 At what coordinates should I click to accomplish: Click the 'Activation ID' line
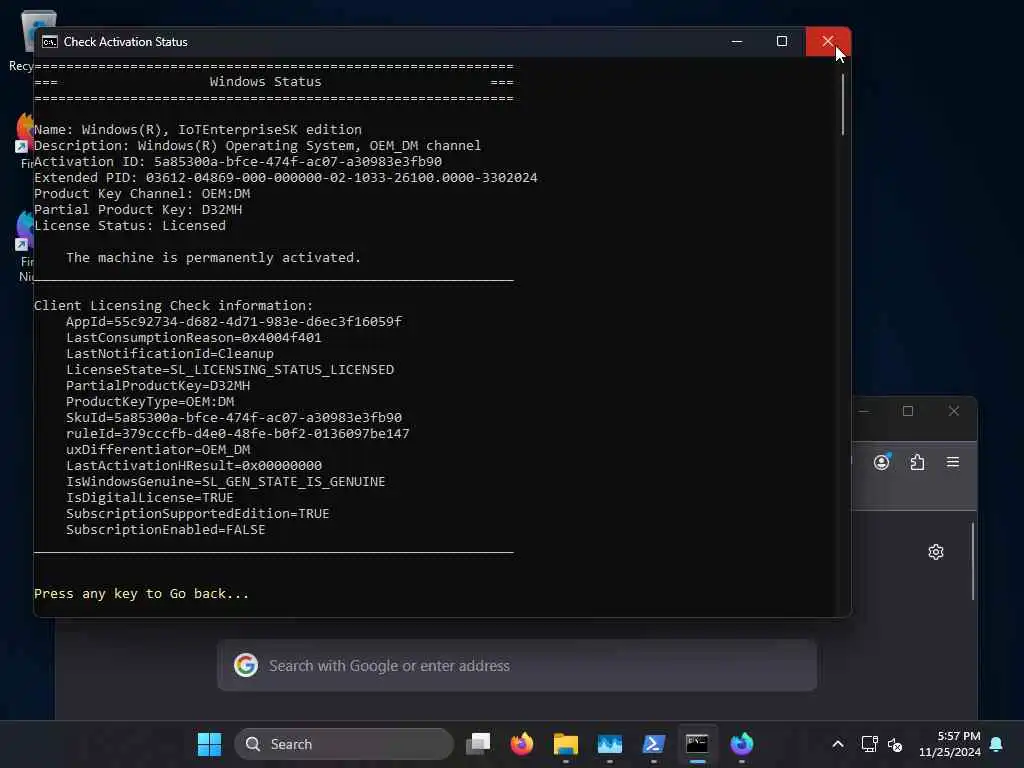pos(238,161)
